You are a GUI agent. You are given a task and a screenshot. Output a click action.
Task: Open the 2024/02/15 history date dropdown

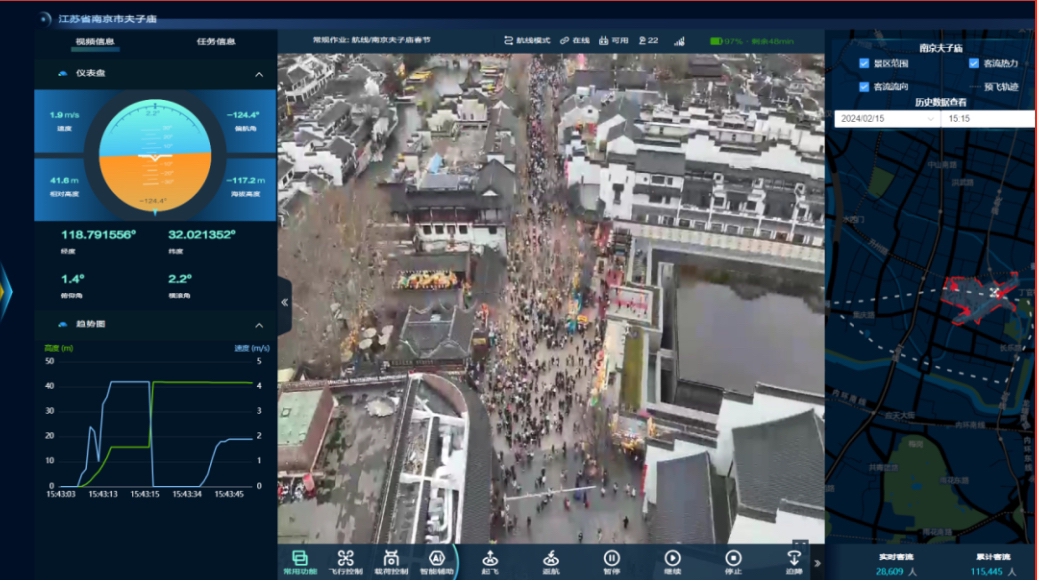tap(886, 118)
